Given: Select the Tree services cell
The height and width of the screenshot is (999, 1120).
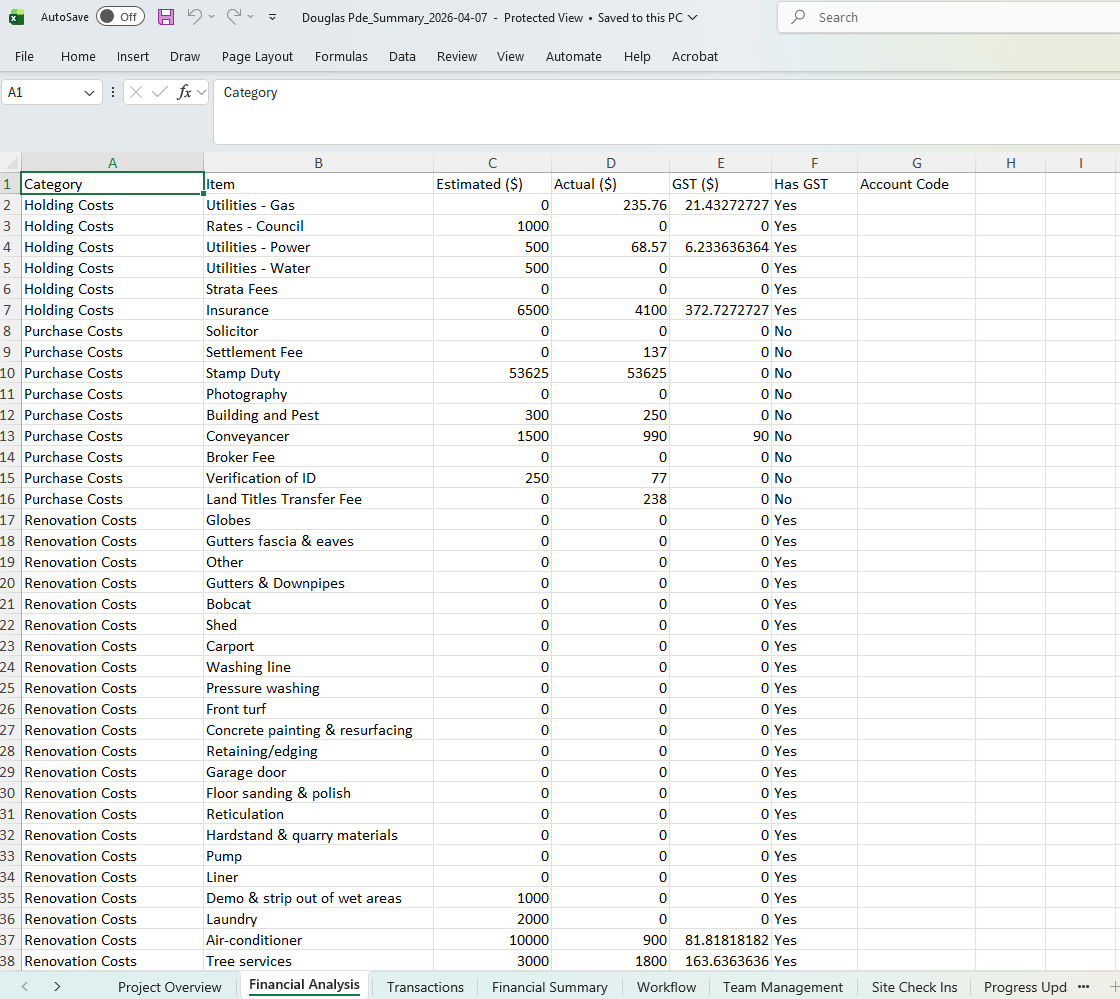Looking at the screenshot, I should click(x=319, y=961).
